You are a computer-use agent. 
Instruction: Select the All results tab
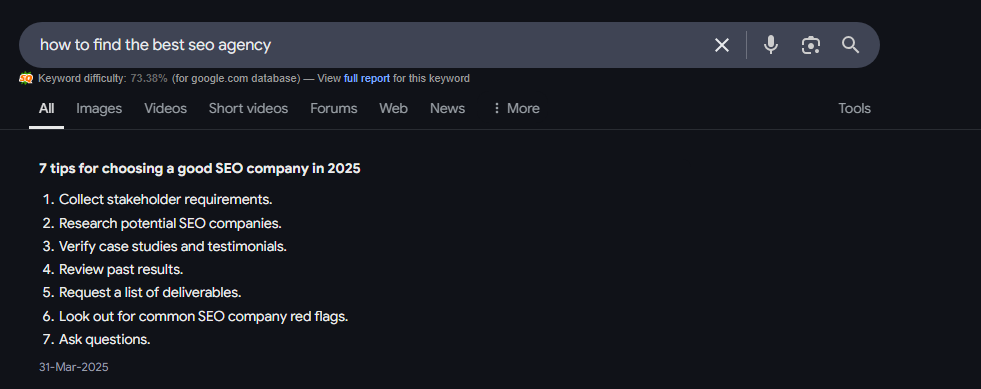click(46, 108)
